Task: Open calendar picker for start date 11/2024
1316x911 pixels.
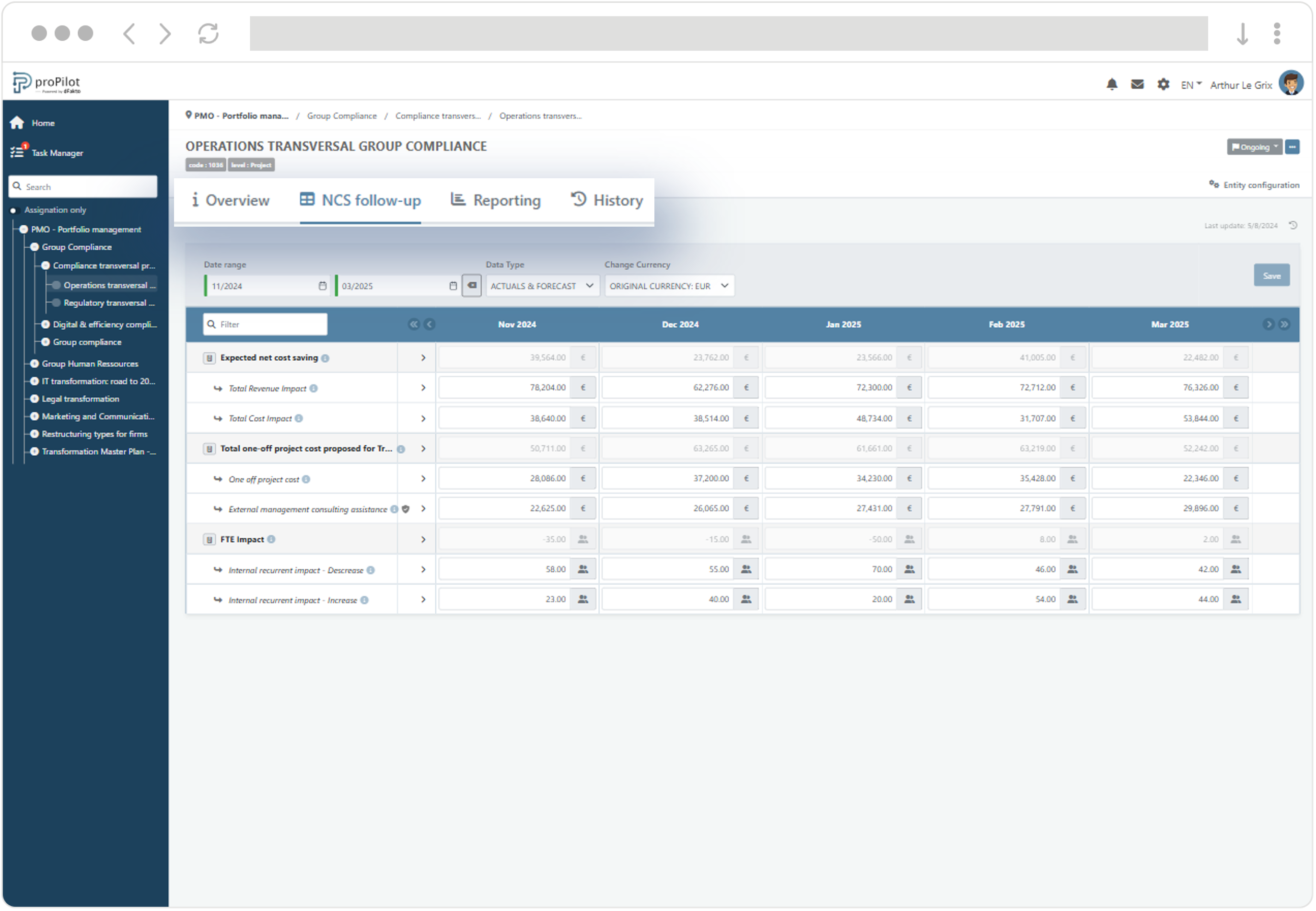Action: [x=323, y=286]
